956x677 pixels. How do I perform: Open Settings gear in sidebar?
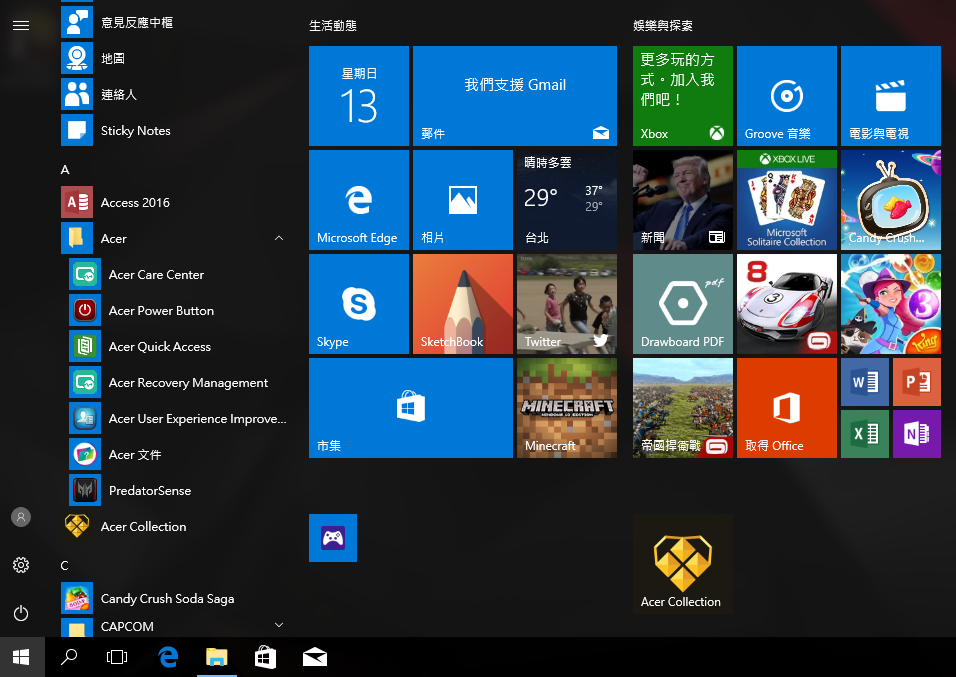[x=21, y=565]
